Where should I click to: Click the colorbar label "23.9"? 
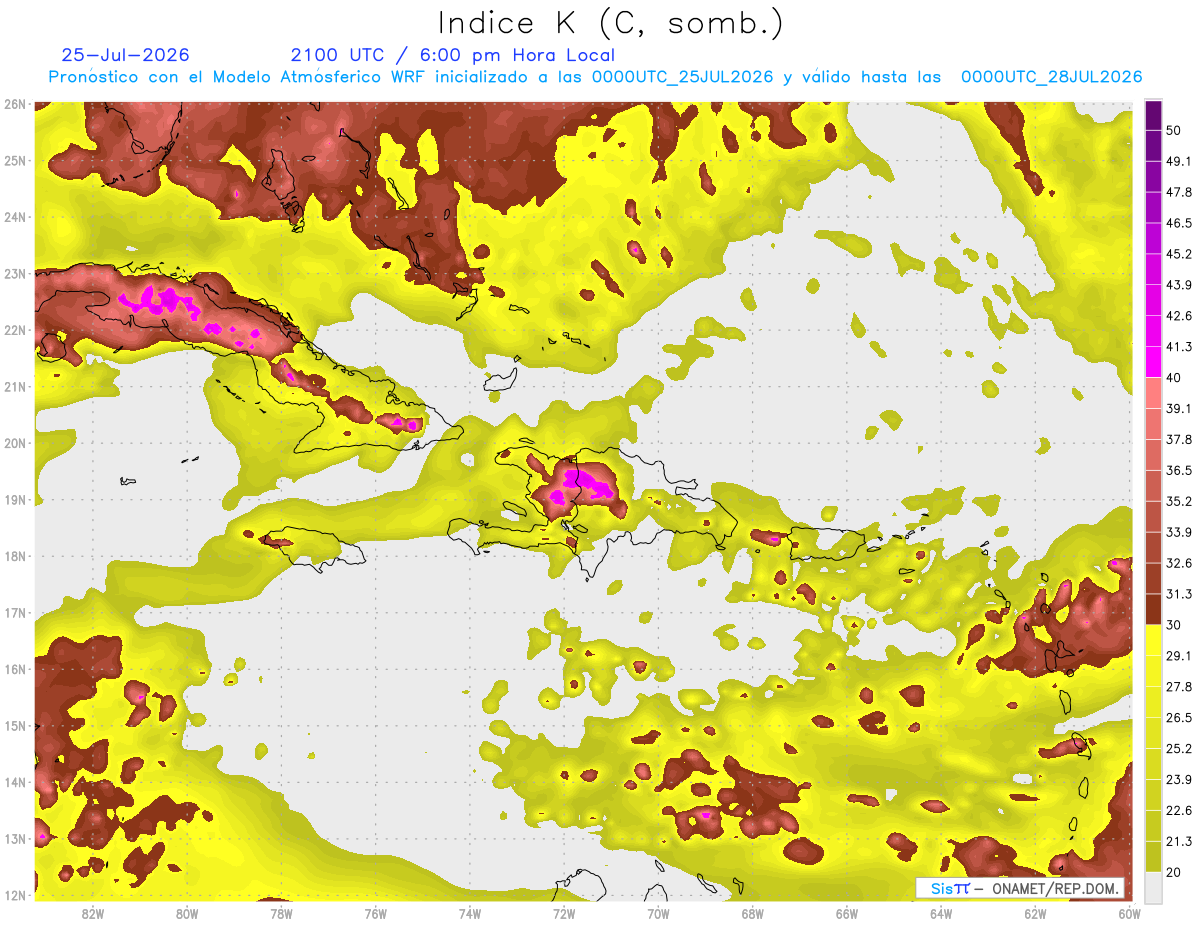[x=1179, y=780]
